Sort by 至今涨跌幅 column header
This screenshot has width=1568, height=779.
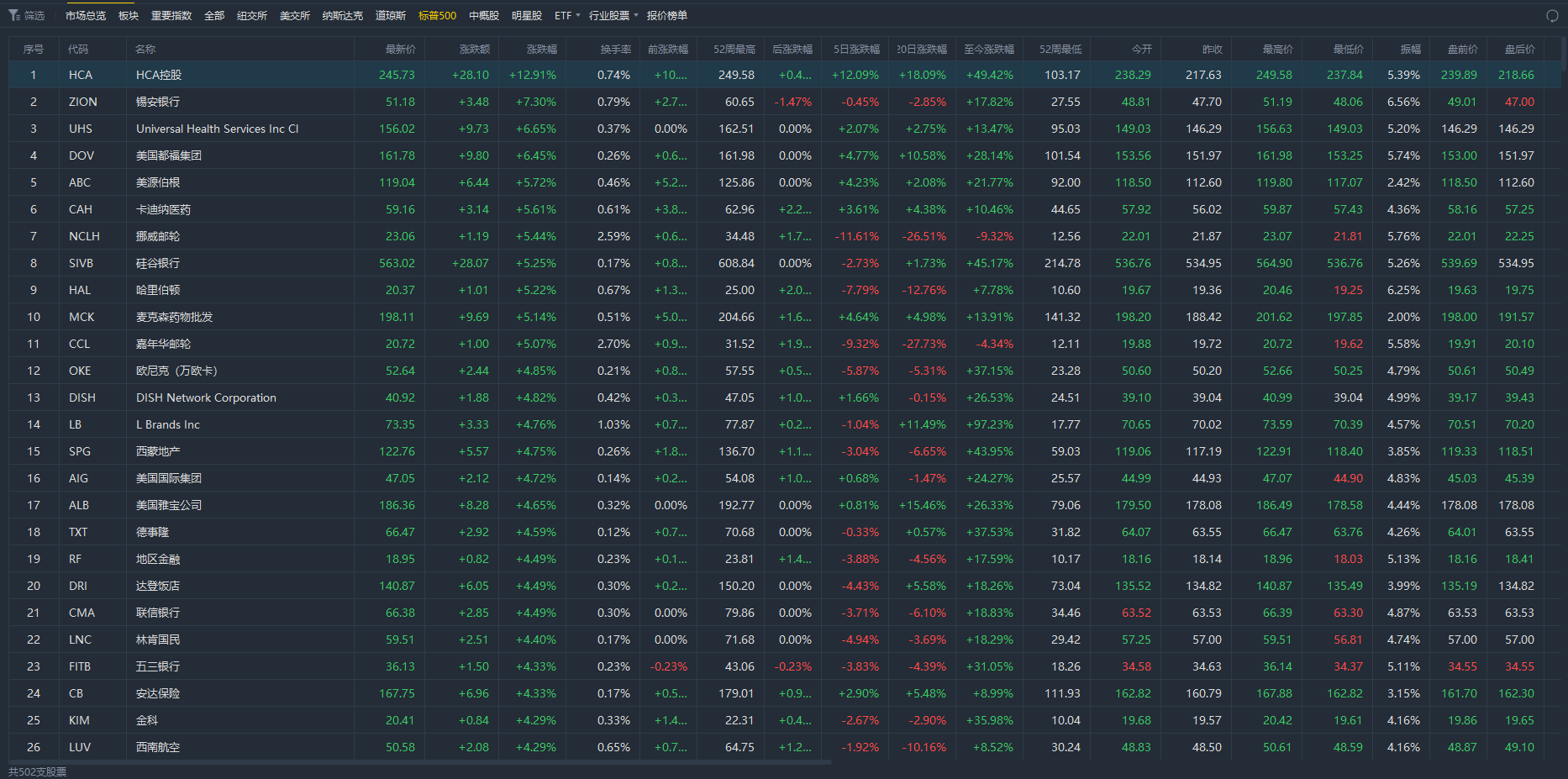(x=989, y=49)
